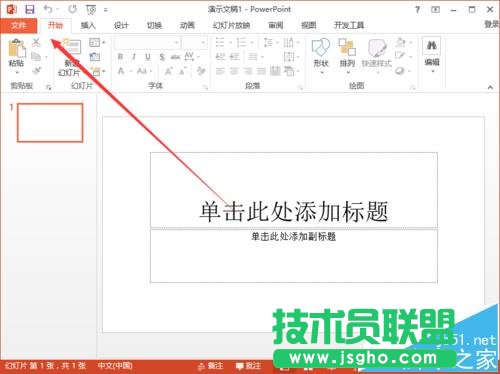Toggle align text right
This screenshot has height=374, width=500.
click(x=248, y=71)
